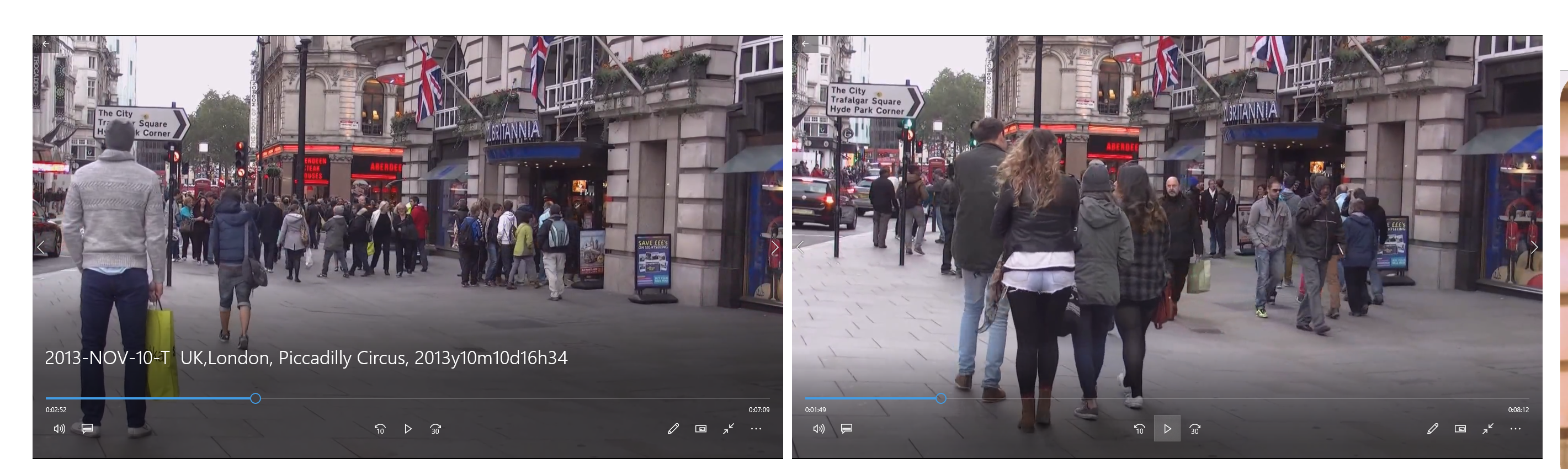This screenshot has width=1568, height=469.
Task: Play the right video
Action: click(x=1167, y=429)
